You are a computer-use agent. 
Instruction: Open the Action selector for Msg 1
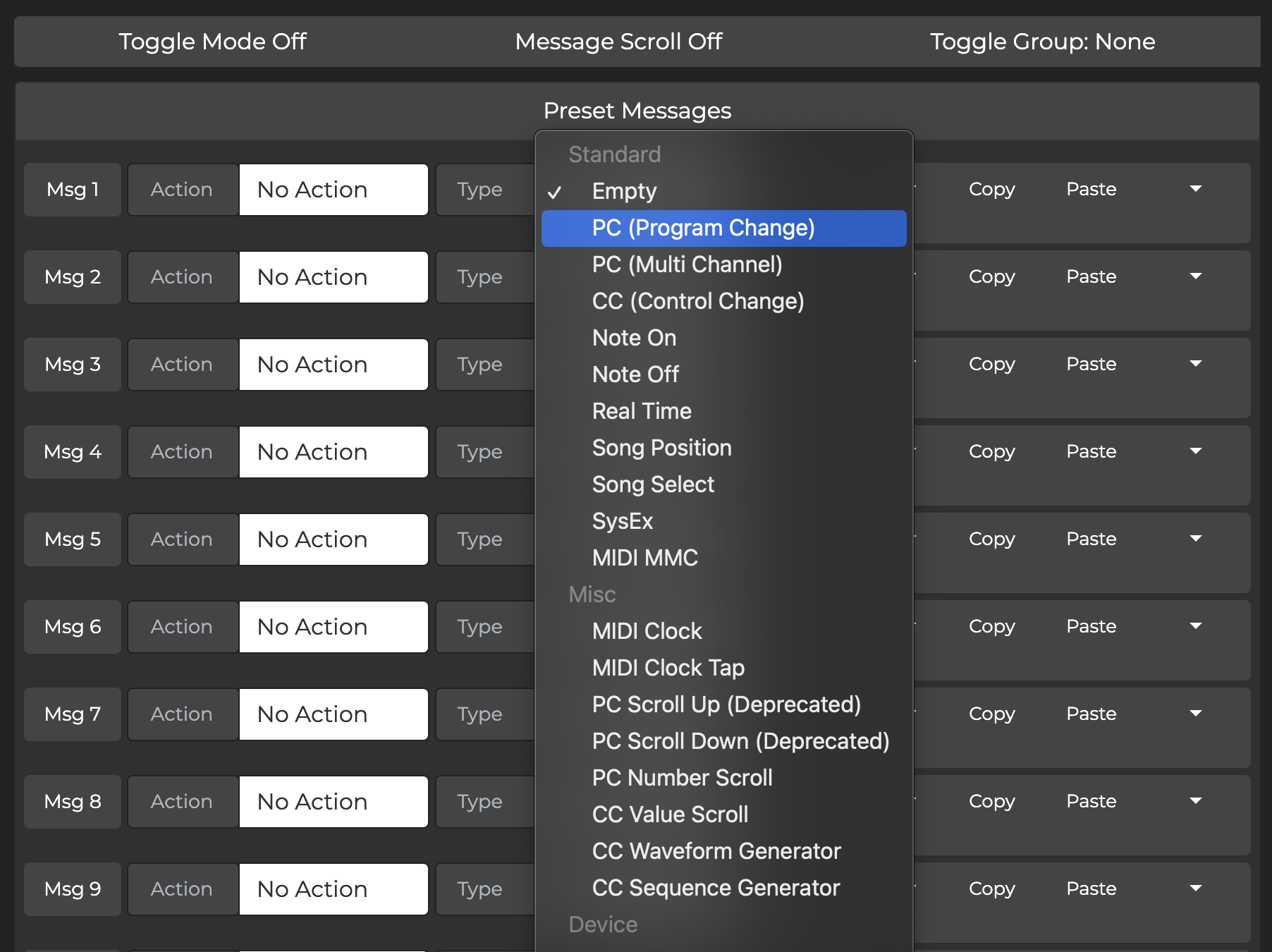[x=182, y=189]
